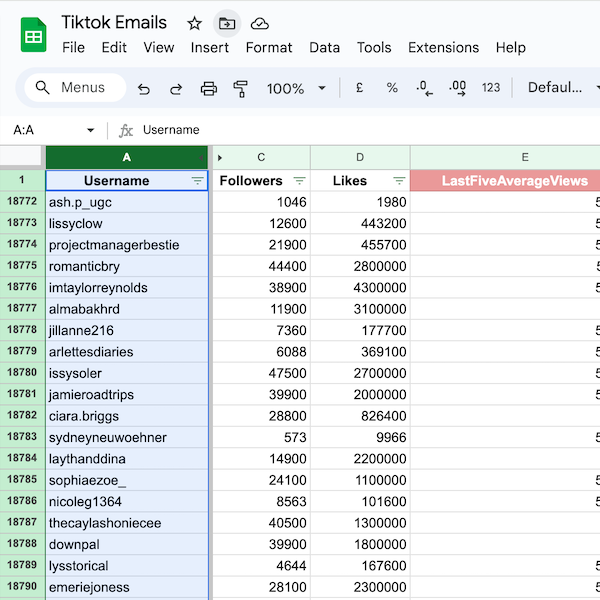The width and height of the screenshot is (600, 600).
Task: Open the 123 number formats menu
Action: click(491, 88)
